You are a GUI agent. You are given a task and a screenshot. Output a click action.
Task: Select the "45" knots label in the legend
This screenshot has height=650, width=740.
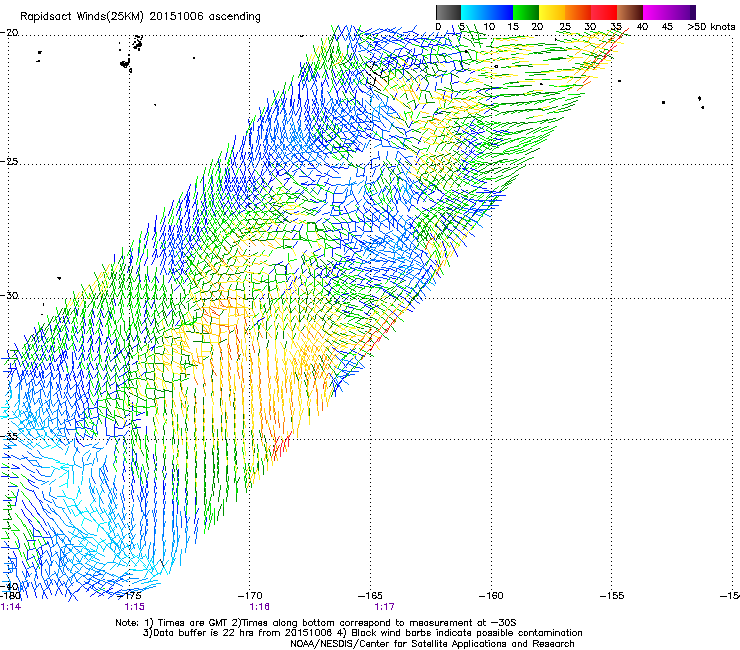click(667, 27)
